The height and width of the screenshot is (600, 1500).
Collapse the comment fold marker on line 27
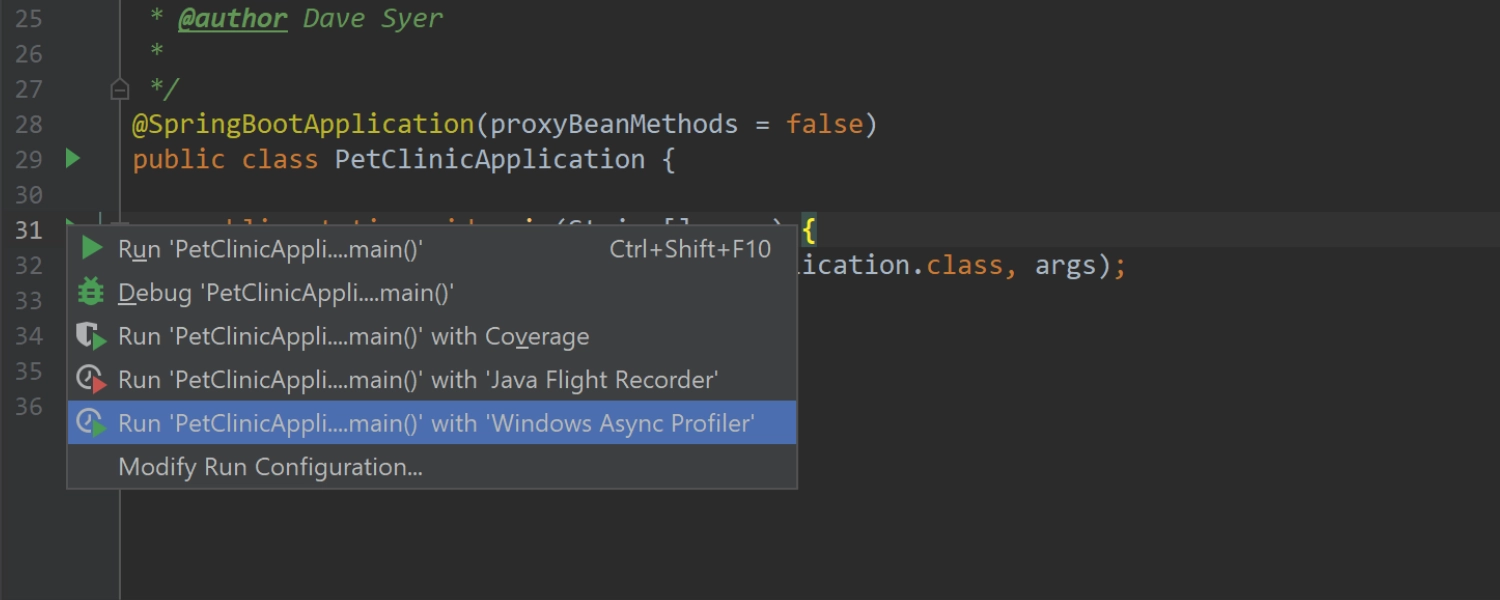click(x=119, y=90)
